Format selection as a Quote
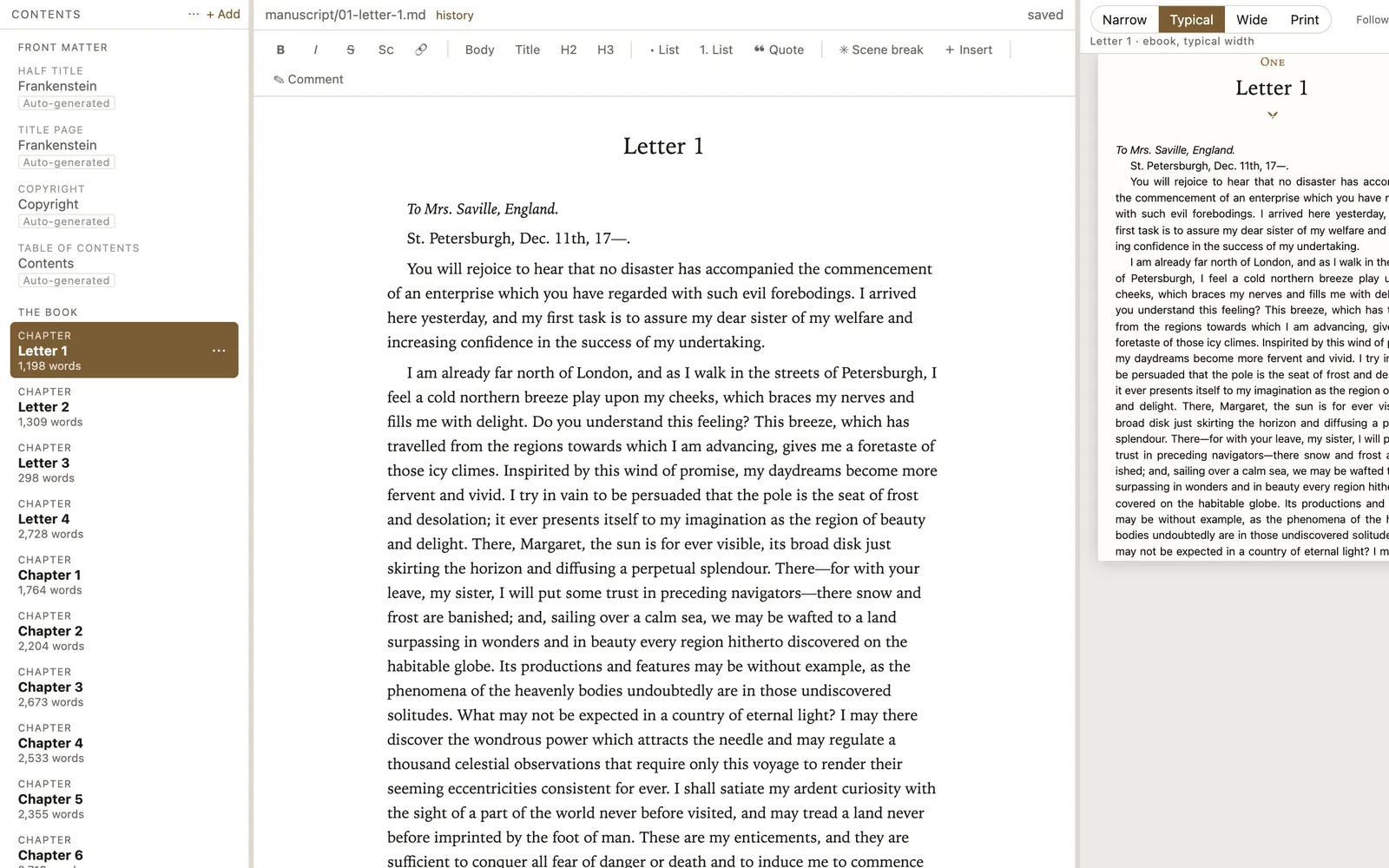 779,49
